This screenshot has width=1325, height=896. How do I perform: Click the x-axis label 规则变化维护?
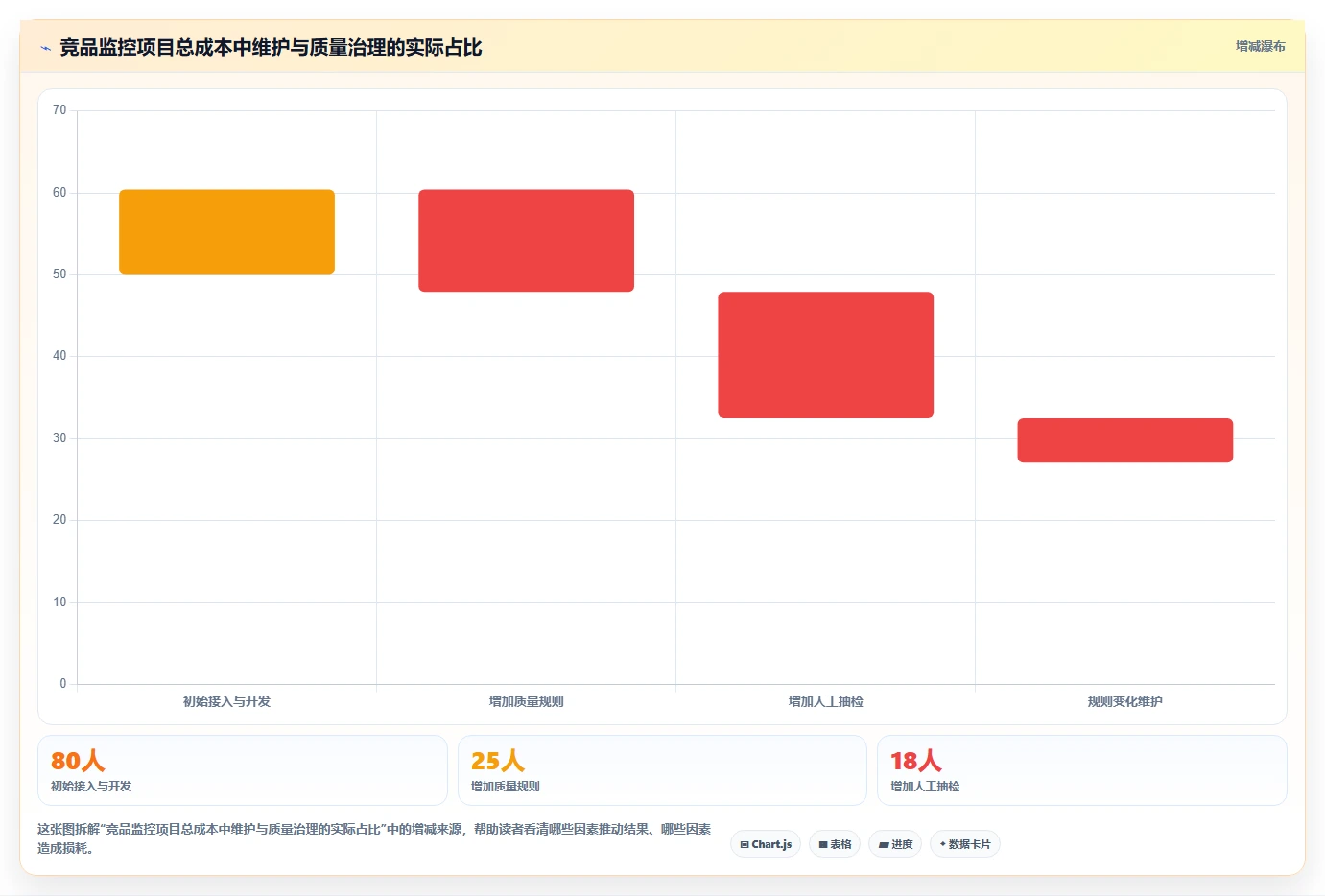pos(1124,701)
